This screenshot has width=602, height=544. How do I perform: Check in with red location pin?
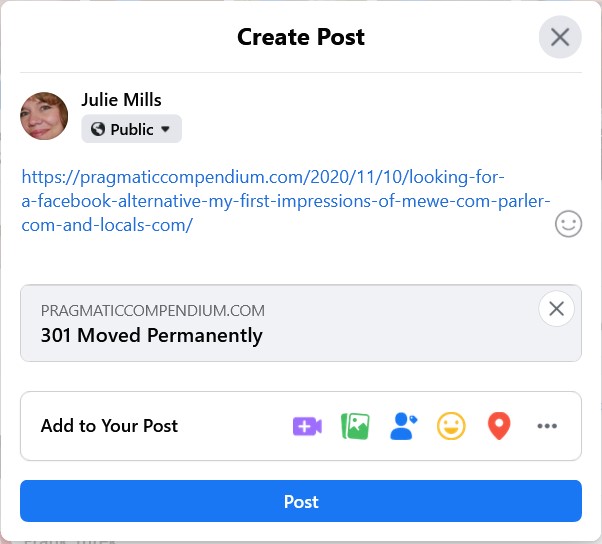(x=499, y=426)
